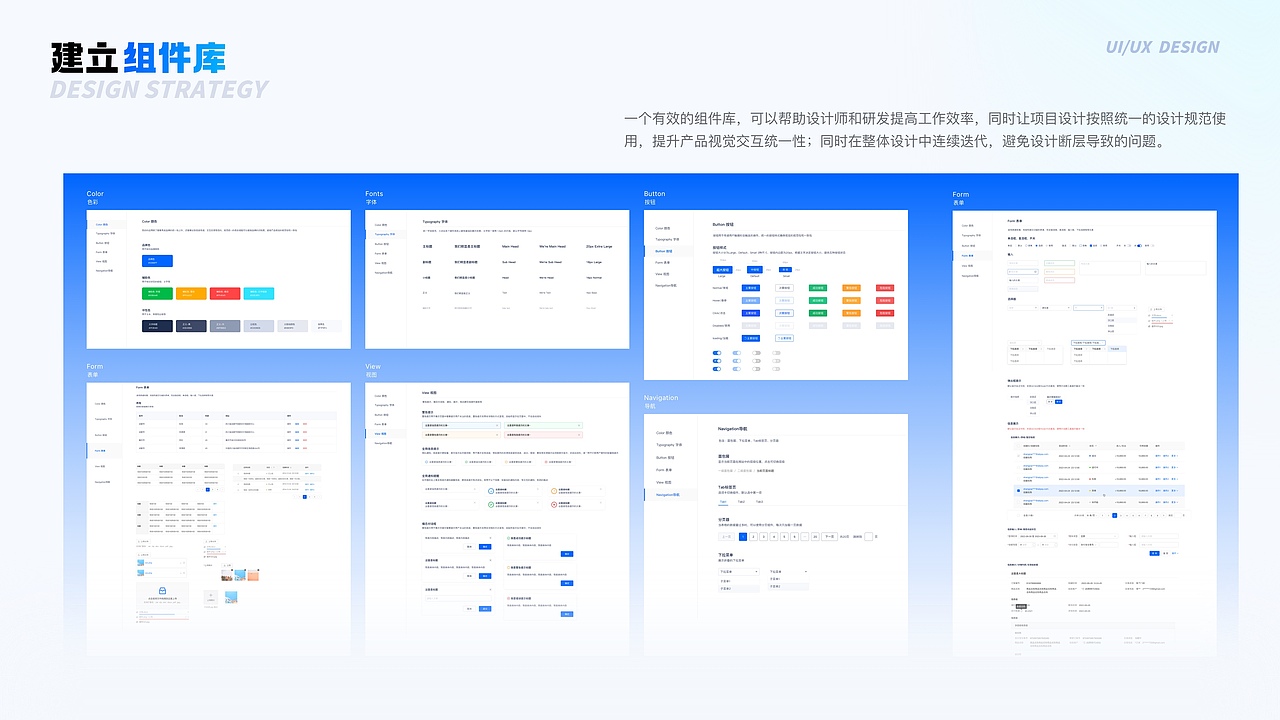Screen dimensions: 1280x720
Task: Click the orange warning icon in View panel
Action: [554, 492]
